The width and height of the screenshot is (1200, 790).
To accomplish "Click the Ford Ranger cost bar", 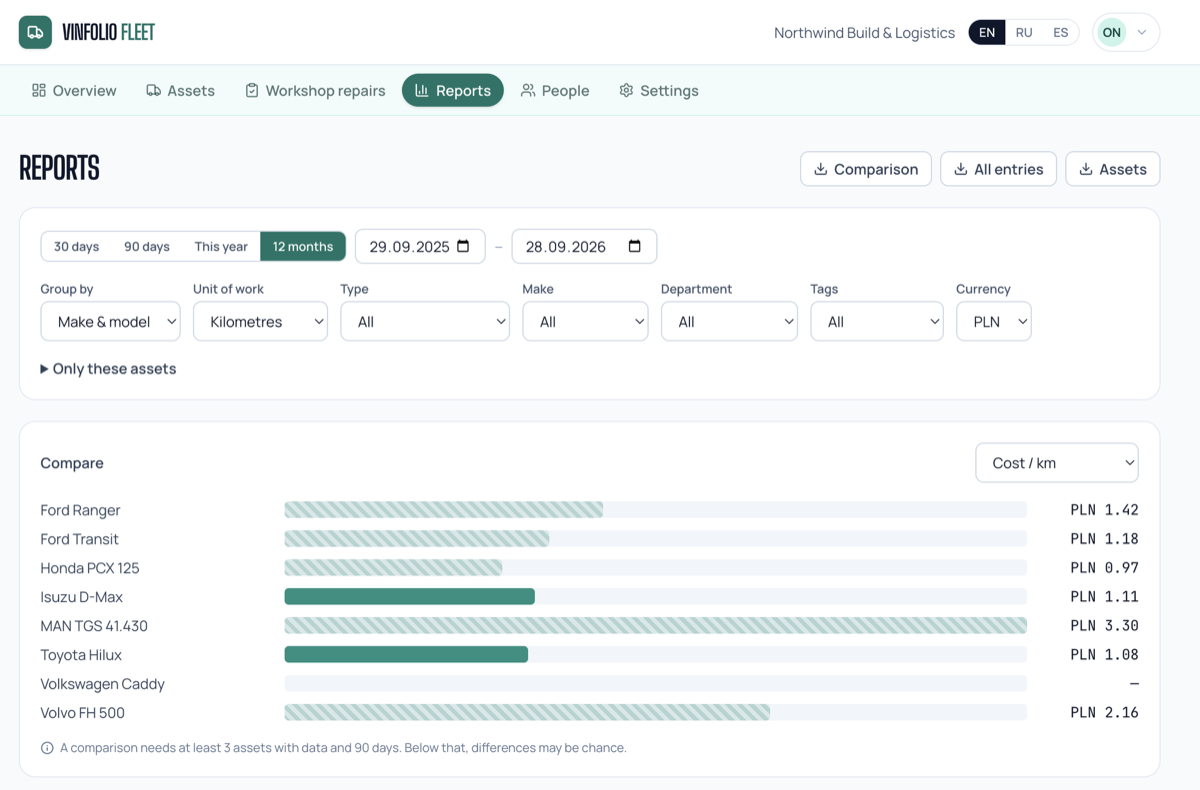I will [444, 510].
